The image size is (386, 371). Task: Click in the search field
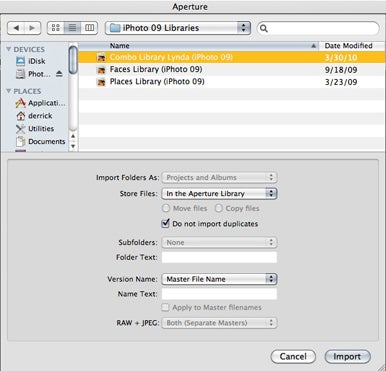(x=318, y=28)
